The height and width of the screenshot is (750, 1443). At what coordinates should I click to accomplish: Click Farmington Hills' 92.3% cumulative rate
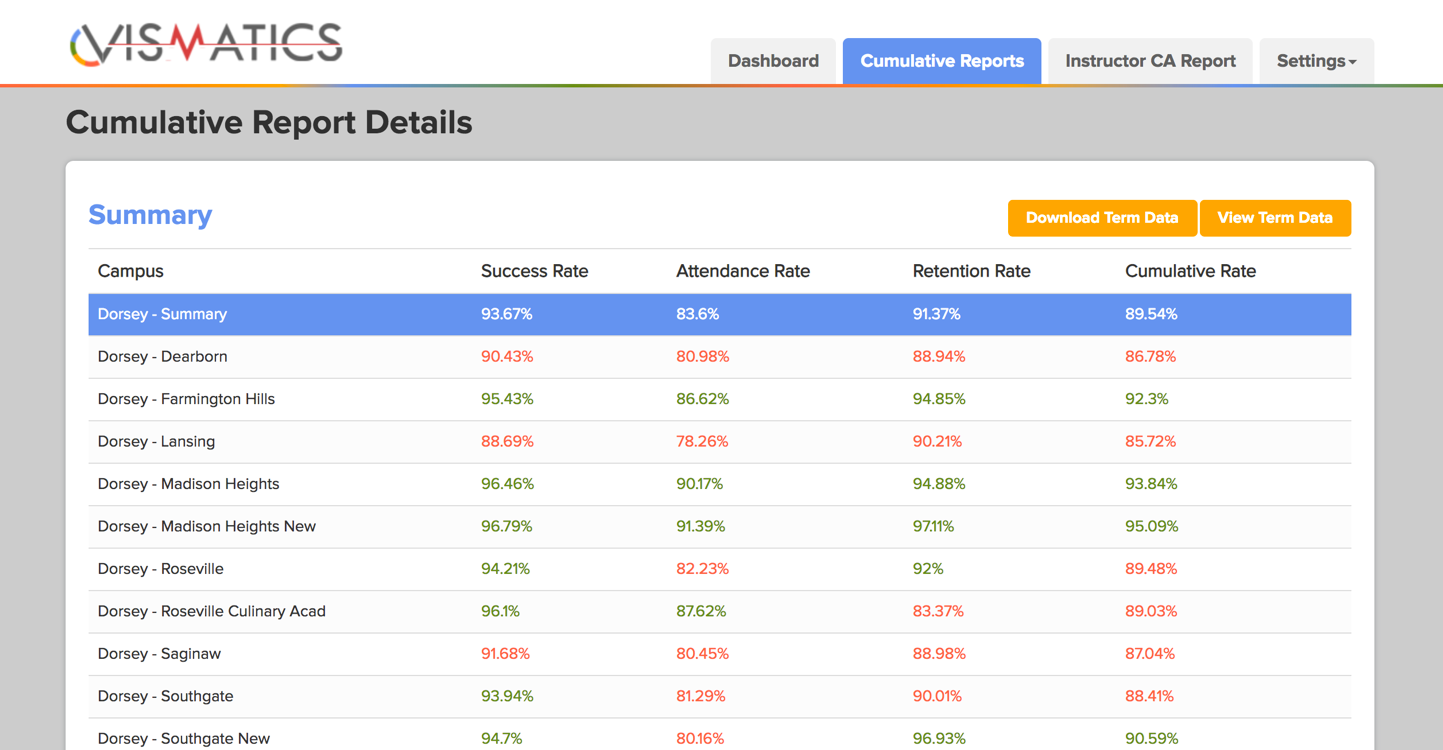(x=1146, y=399)
